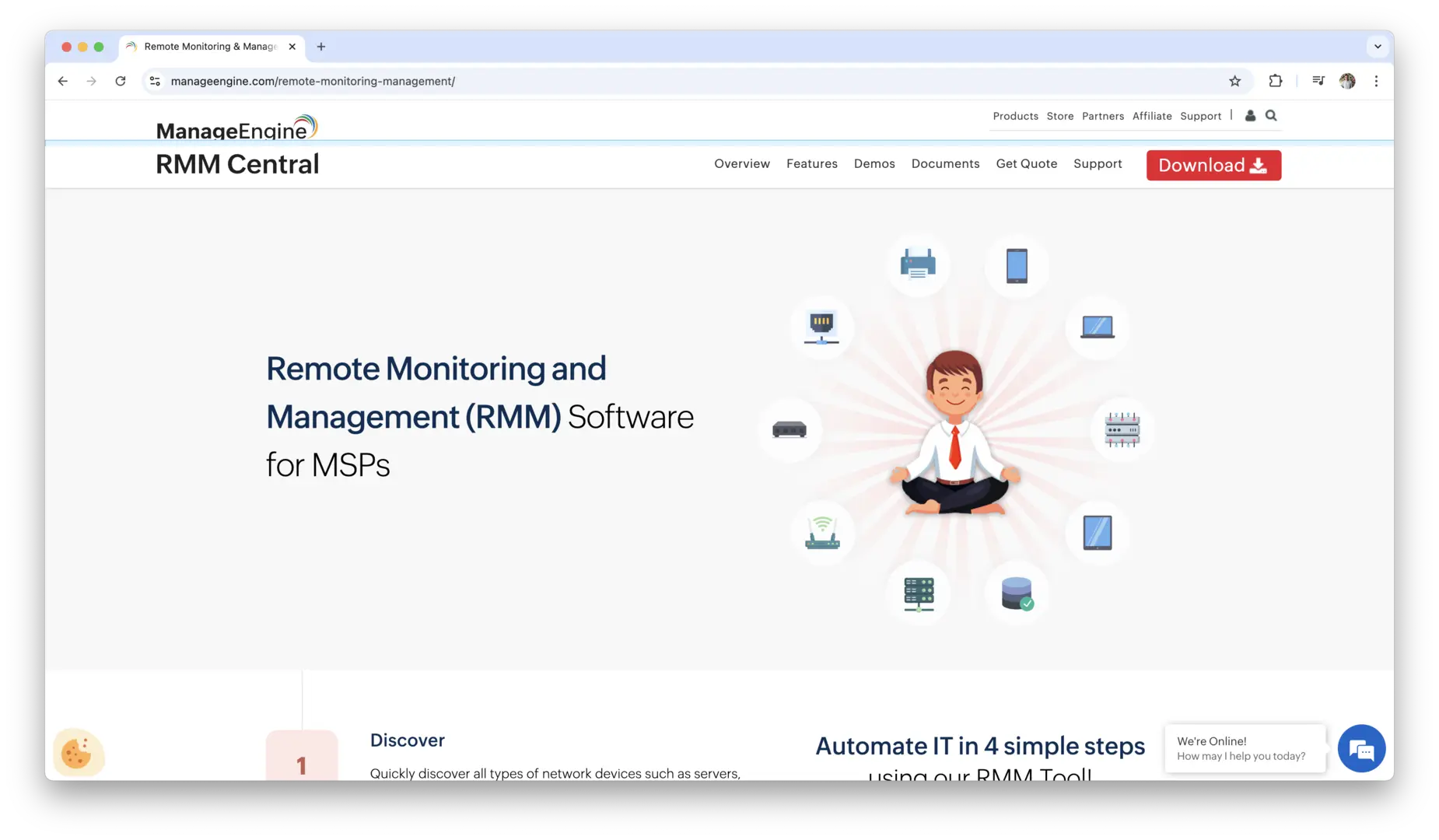The image size is (1439, 840).
Task: Open the Chrome three-dot menu
Action: point(1376,81)
